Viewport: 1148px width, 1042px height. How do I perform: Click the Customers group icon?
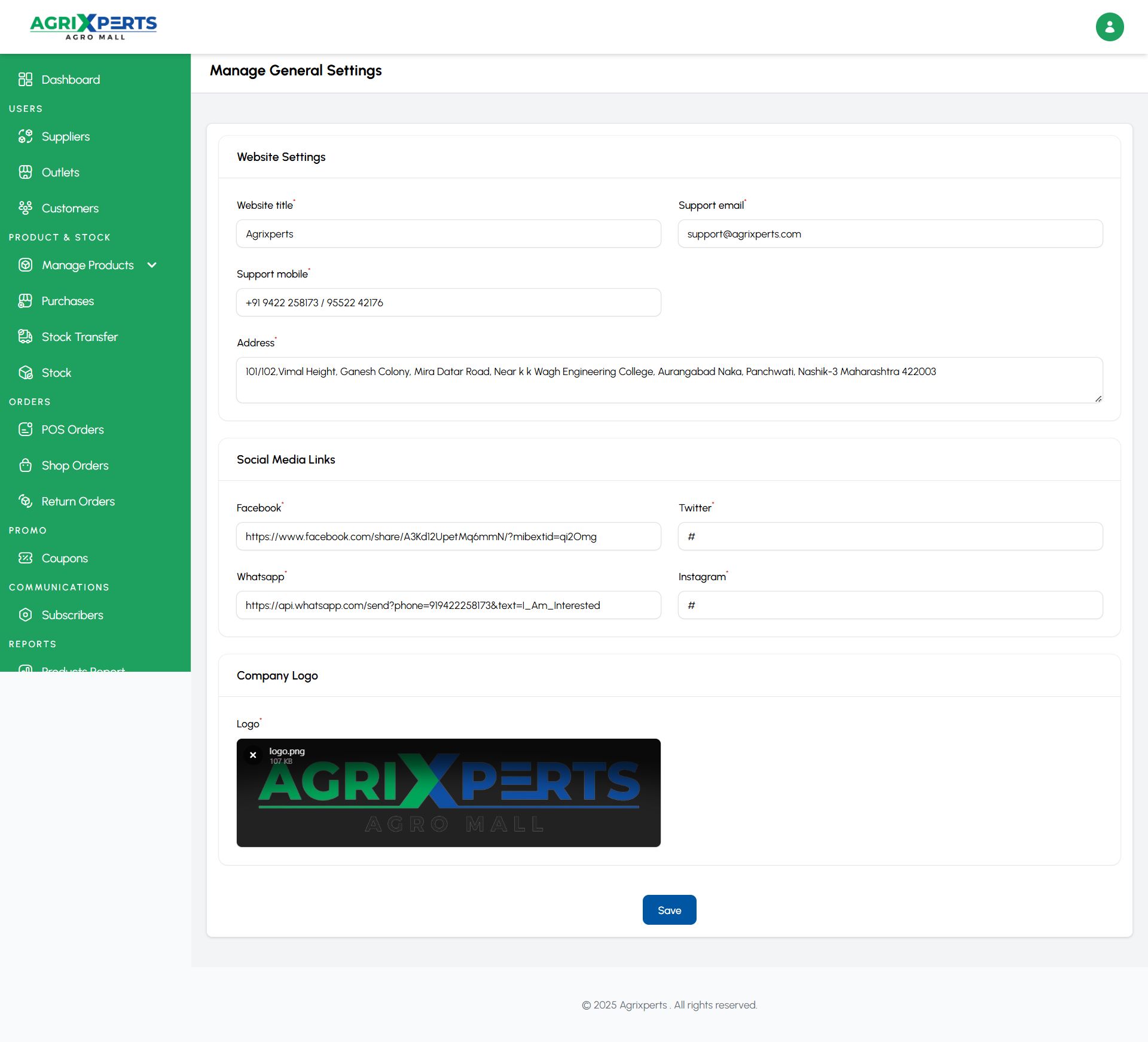(25, 208)
